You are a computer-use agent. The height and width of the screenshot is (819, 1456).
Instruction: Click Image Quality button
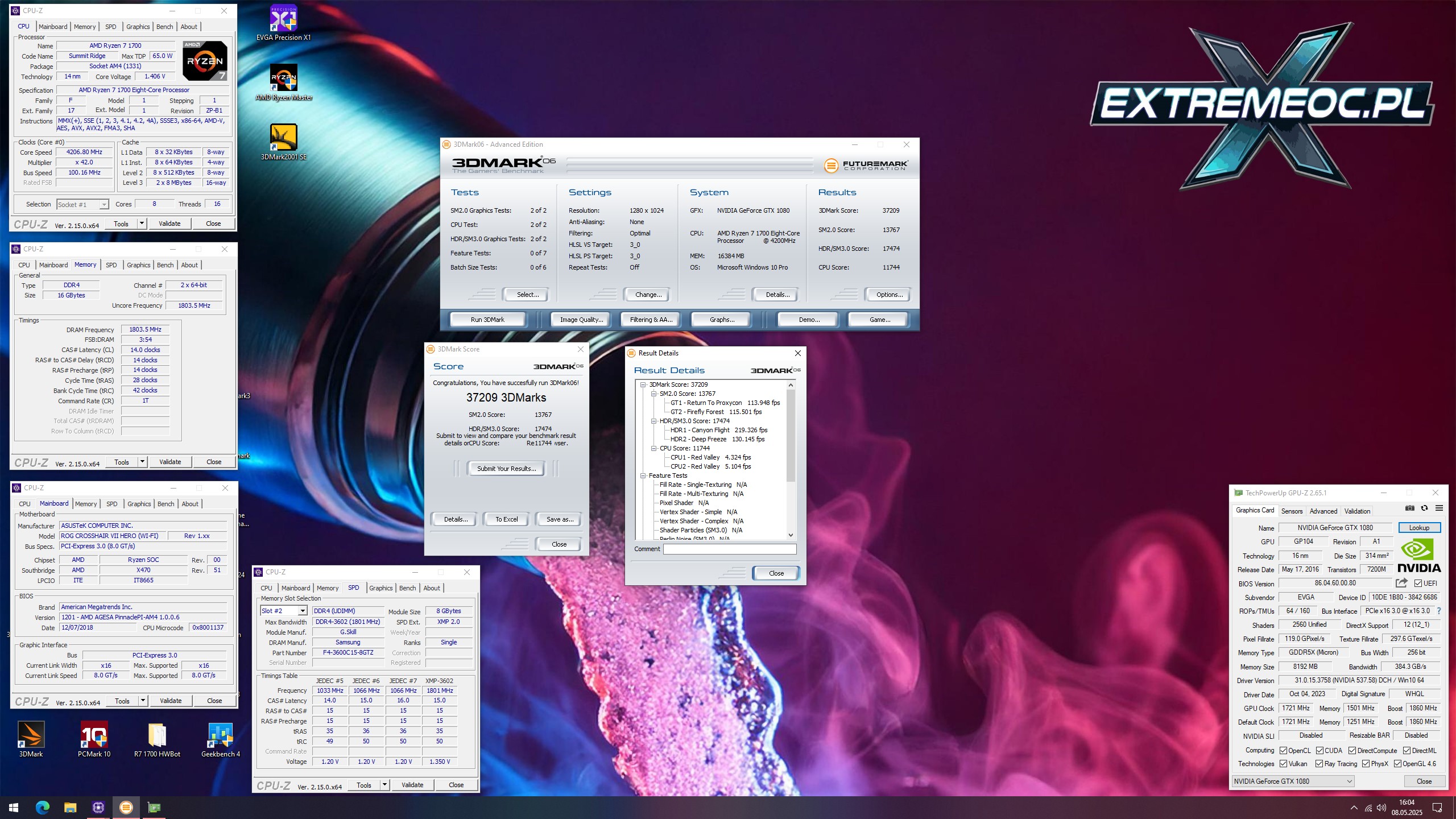click(x=581, y=320)
